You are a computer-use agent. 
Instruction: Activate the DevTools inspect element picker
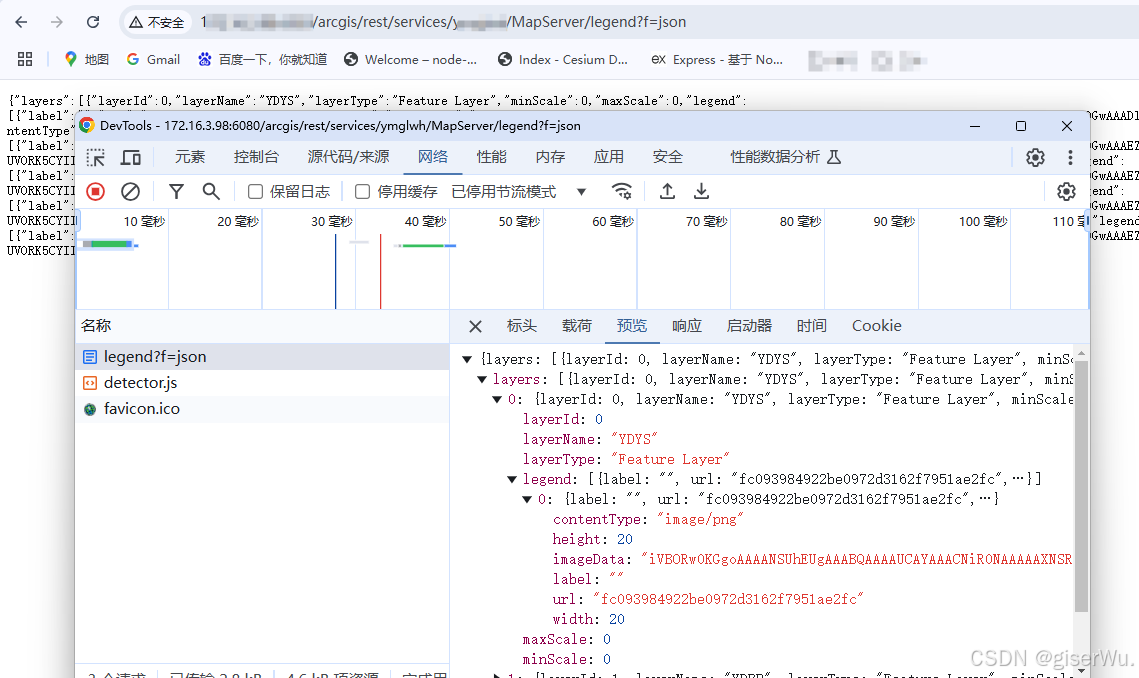coord(96,157)
